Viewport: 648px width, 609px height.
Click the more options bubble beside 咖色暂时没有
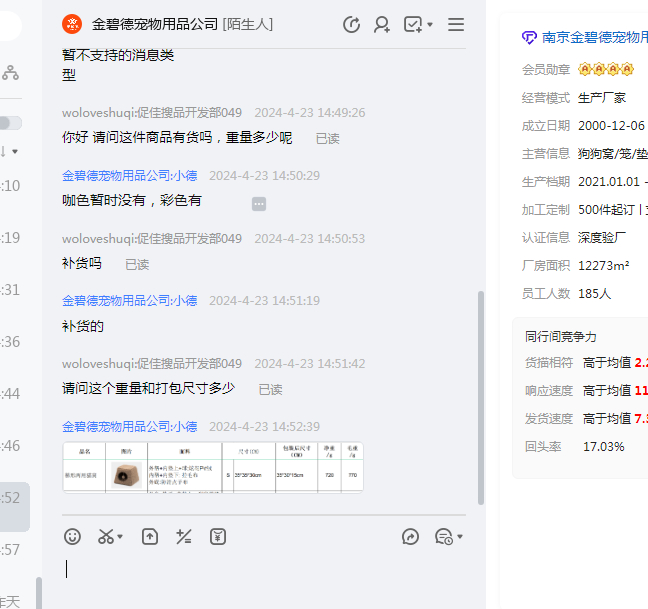259,204
